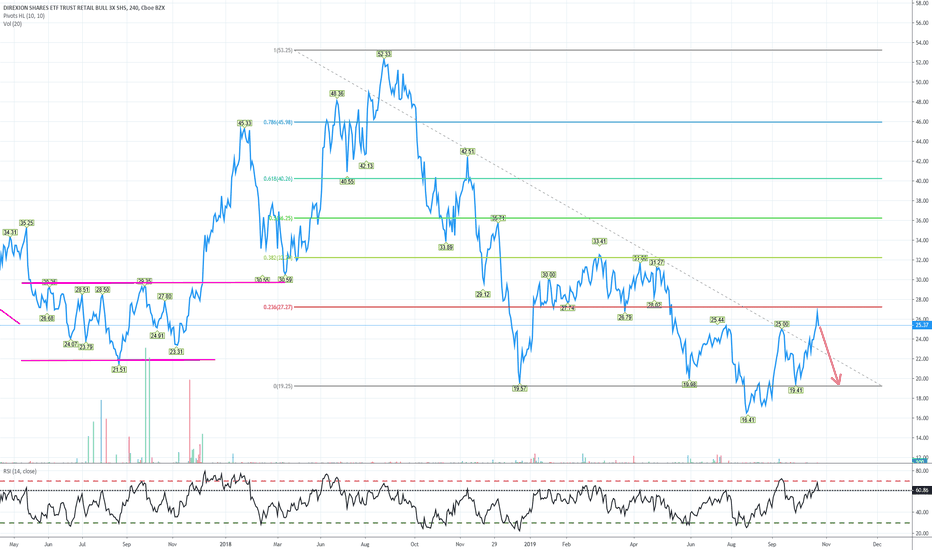This screenshot has width=932, height=550.
Task: Click the 21.51 pivot low label
Action: tap(119, 369)
